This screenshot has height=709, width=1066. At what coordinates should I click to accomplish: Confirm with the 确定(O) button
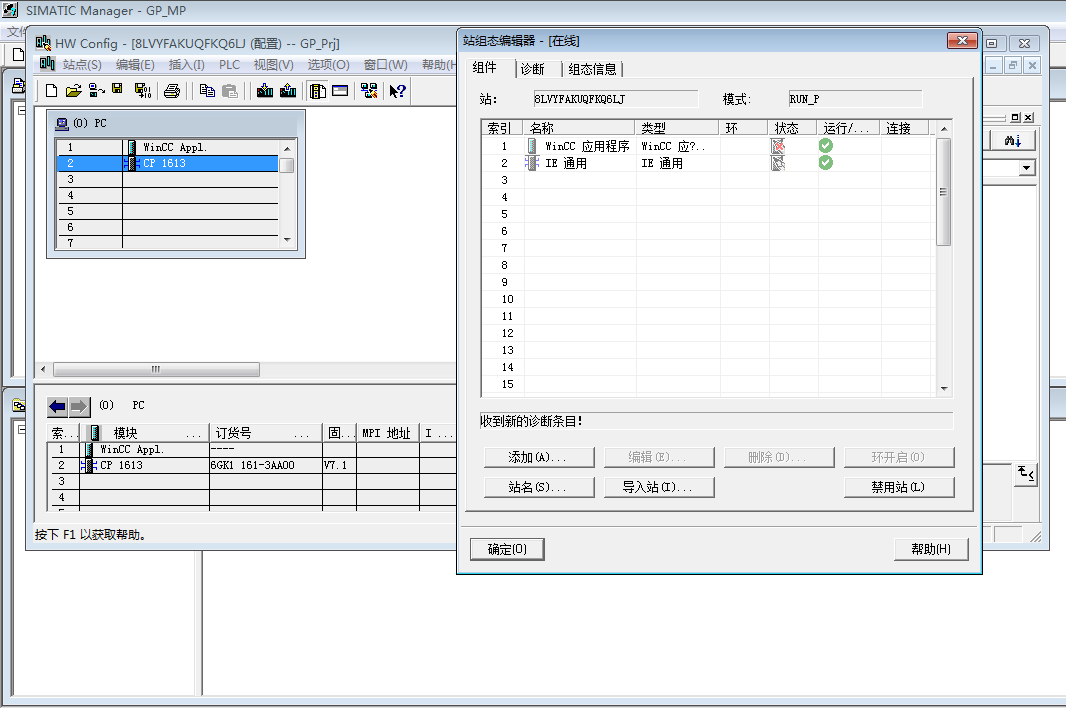tap(507, 549)
